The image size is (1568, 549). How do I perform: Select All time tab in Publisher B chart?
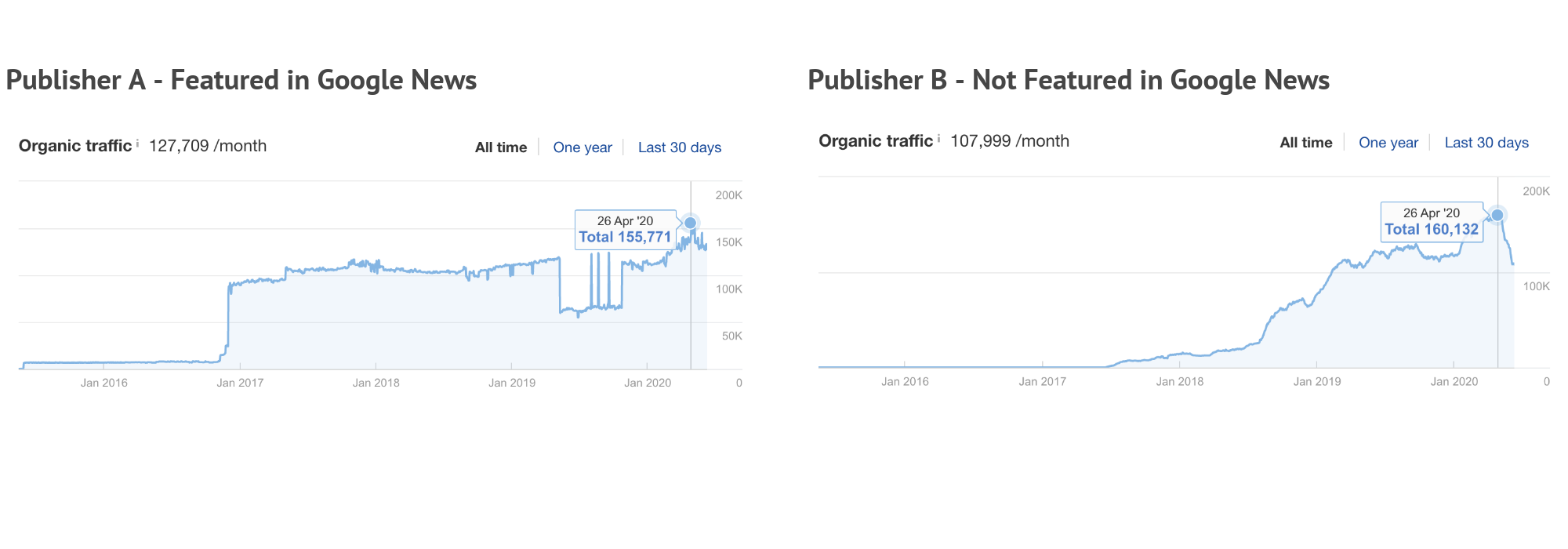coord(1306,143)
